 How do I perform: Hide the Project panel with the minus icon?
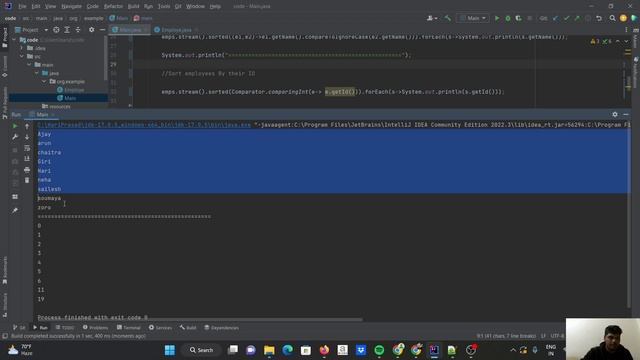[x=102, y=30]
